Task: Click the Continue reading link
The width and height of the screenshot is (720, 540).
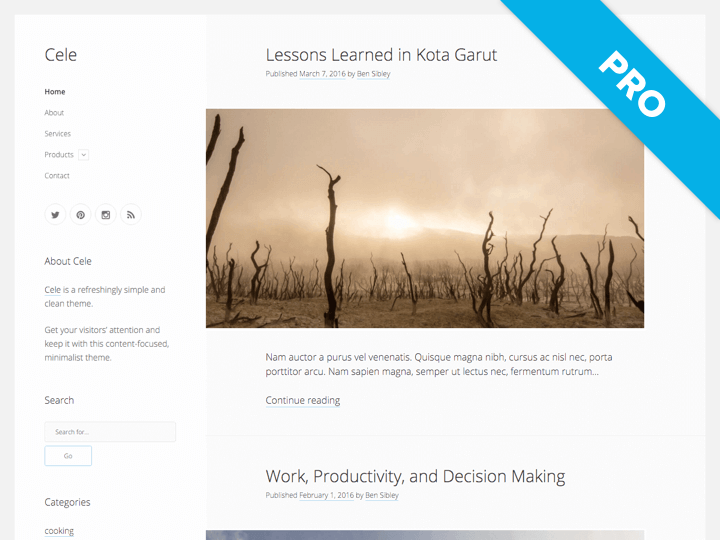Action: (x=303, y=400)
